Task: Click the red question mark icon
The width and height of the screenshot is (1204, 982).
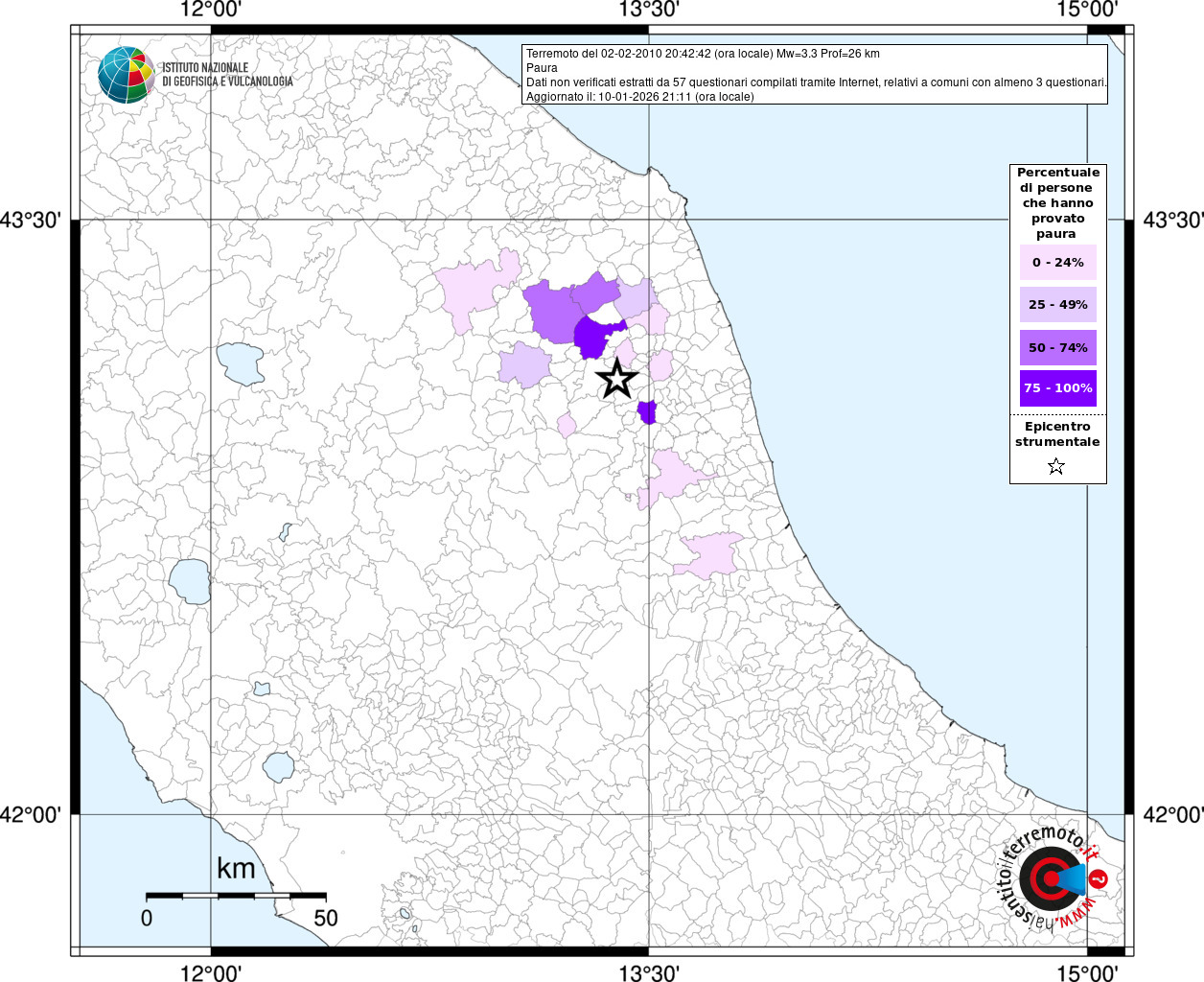Action: pos(1100,878)
